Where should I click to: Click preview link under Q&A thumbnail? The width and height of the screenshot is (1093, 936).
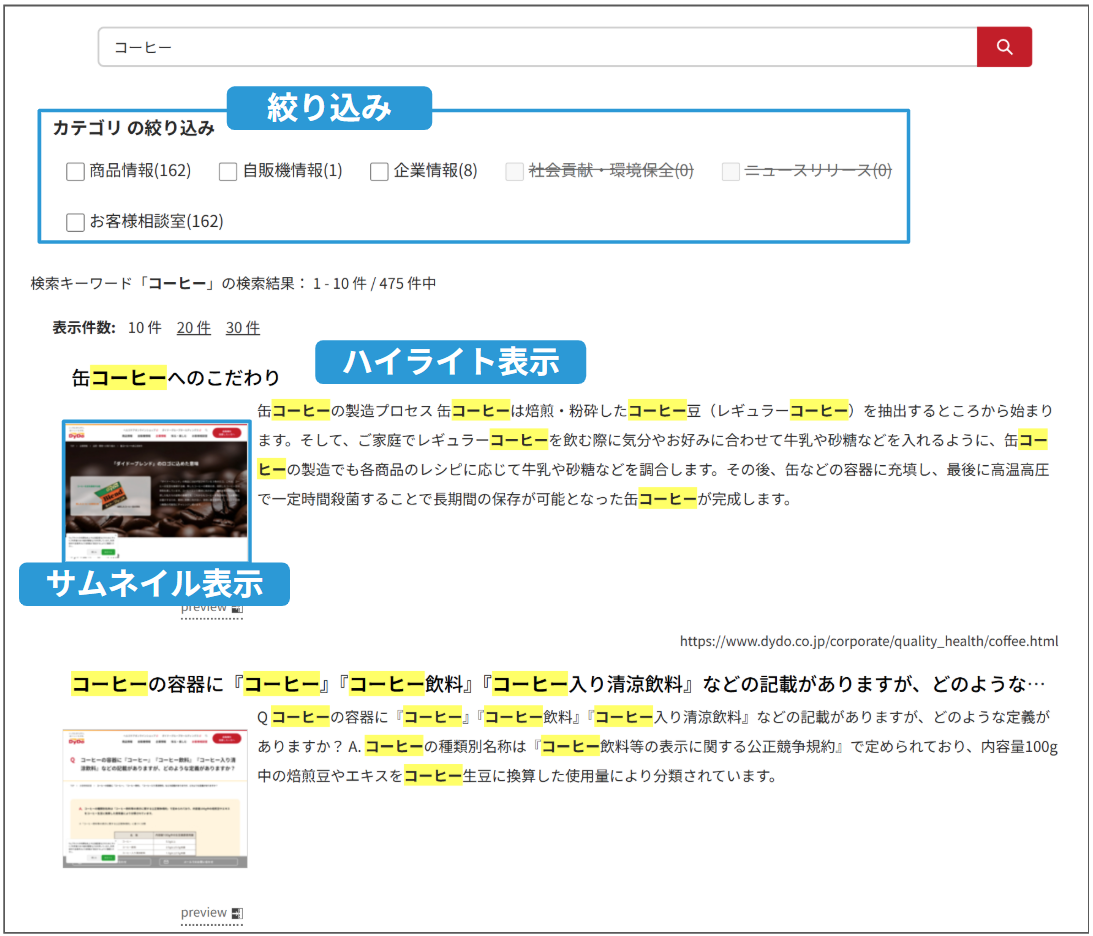click(204, 912)
